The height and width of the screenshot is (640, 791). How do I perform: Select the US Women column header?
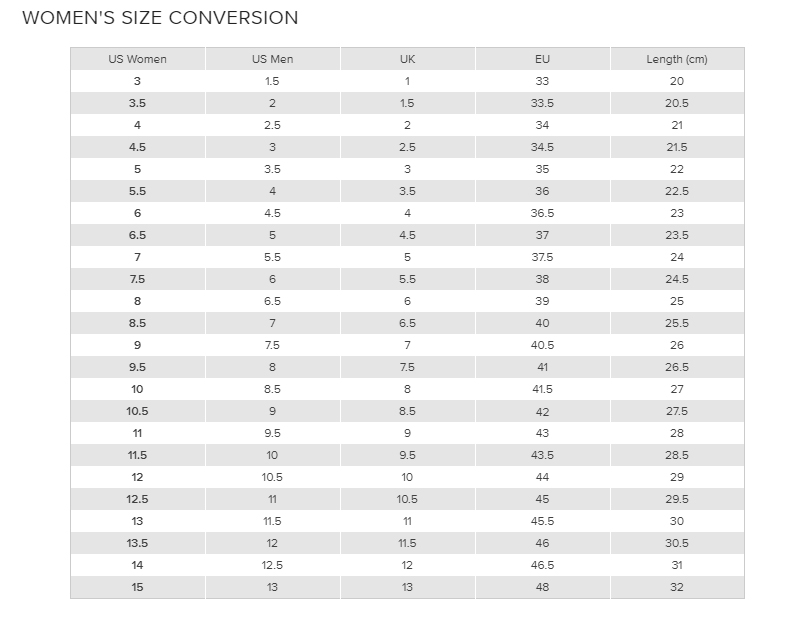[x=137, y=59]
